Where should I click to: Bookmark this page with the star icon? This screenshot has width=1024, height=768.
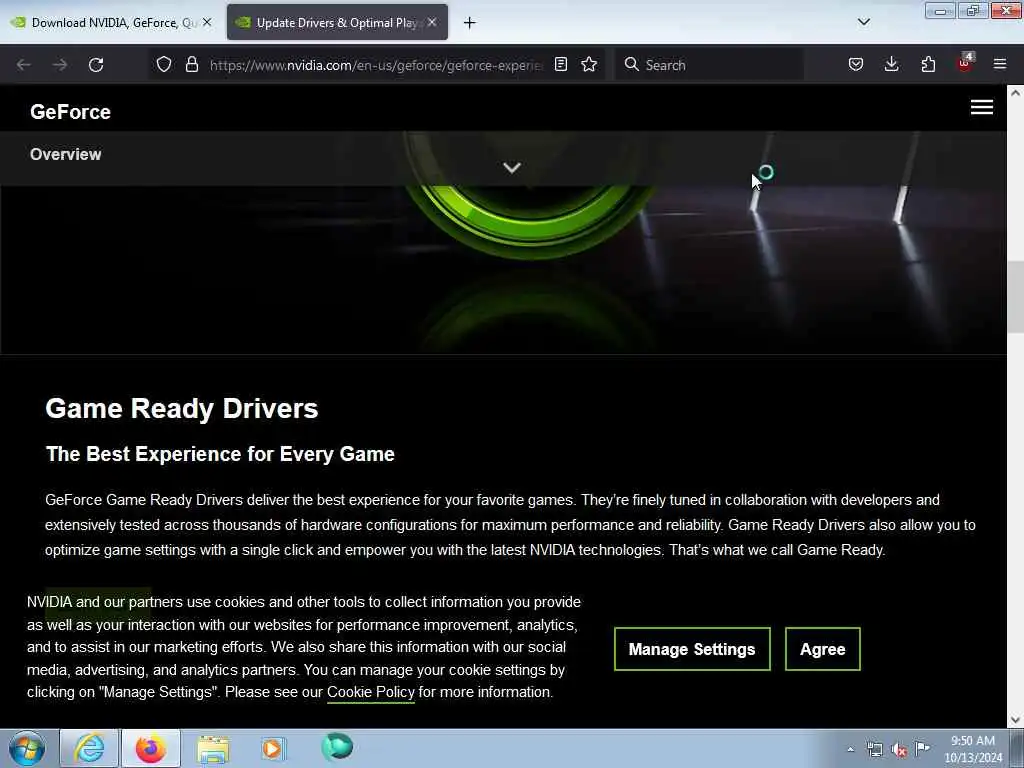589,64
